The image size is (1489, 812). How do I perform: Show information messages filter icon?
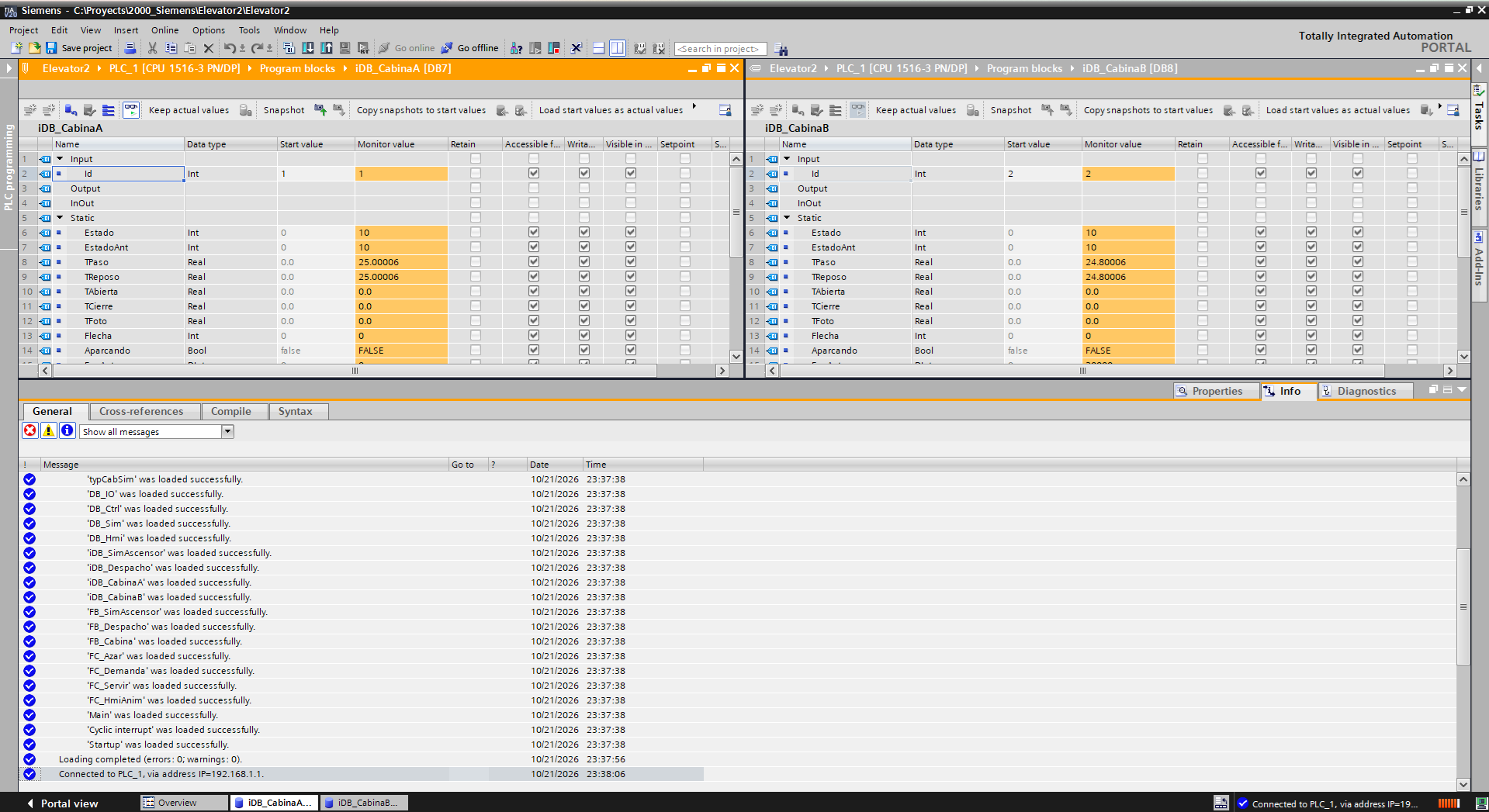68,430
